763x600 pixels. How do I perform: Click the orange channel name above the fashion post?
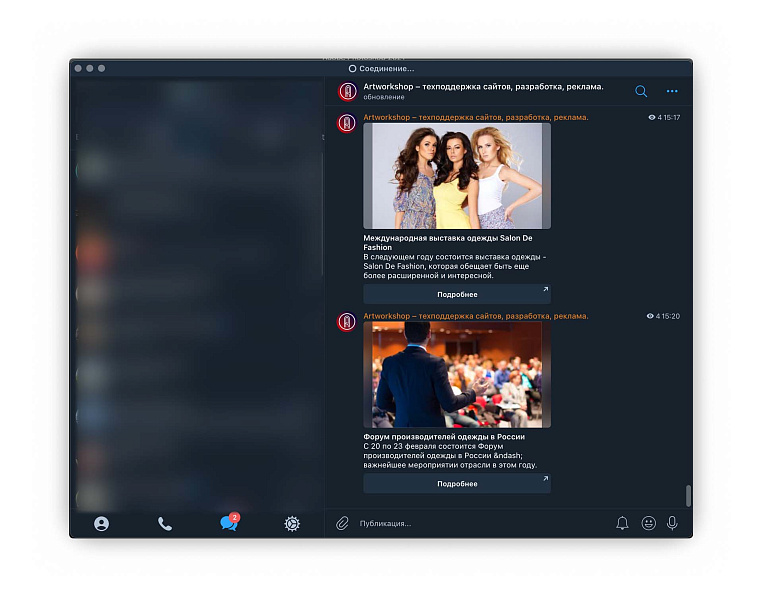click(x=475, y=117)
